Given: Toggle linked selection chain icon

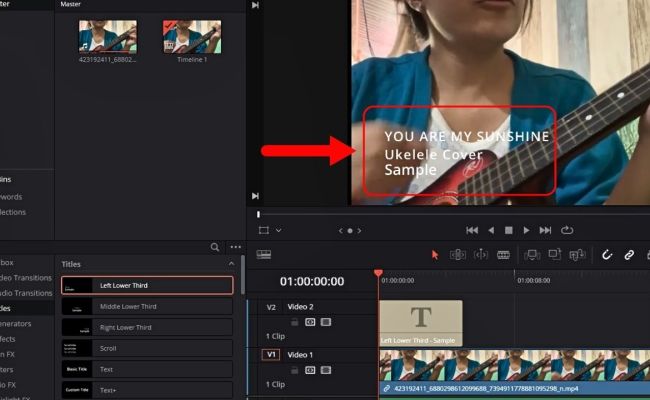Looking at the screenshot, I should (x=629, y=255).
